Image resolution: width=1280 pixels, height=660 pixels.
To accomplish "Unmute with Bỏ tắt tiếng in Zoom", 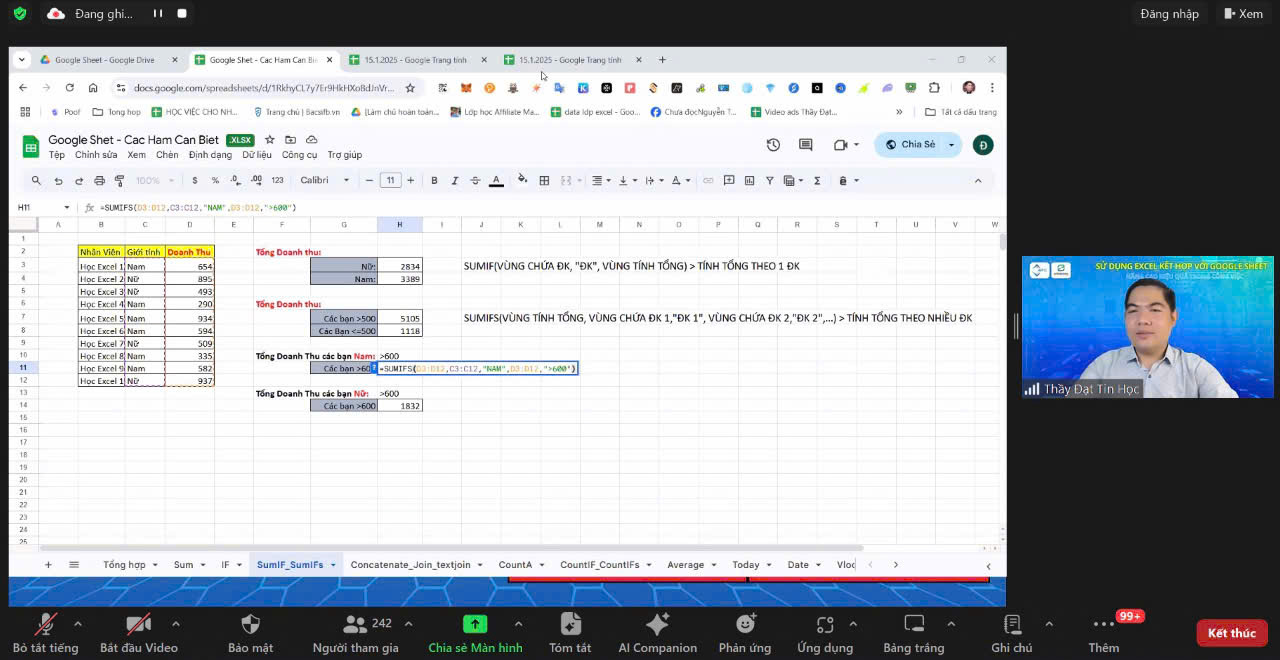I will pyautogui.click(x=45, y=634).
